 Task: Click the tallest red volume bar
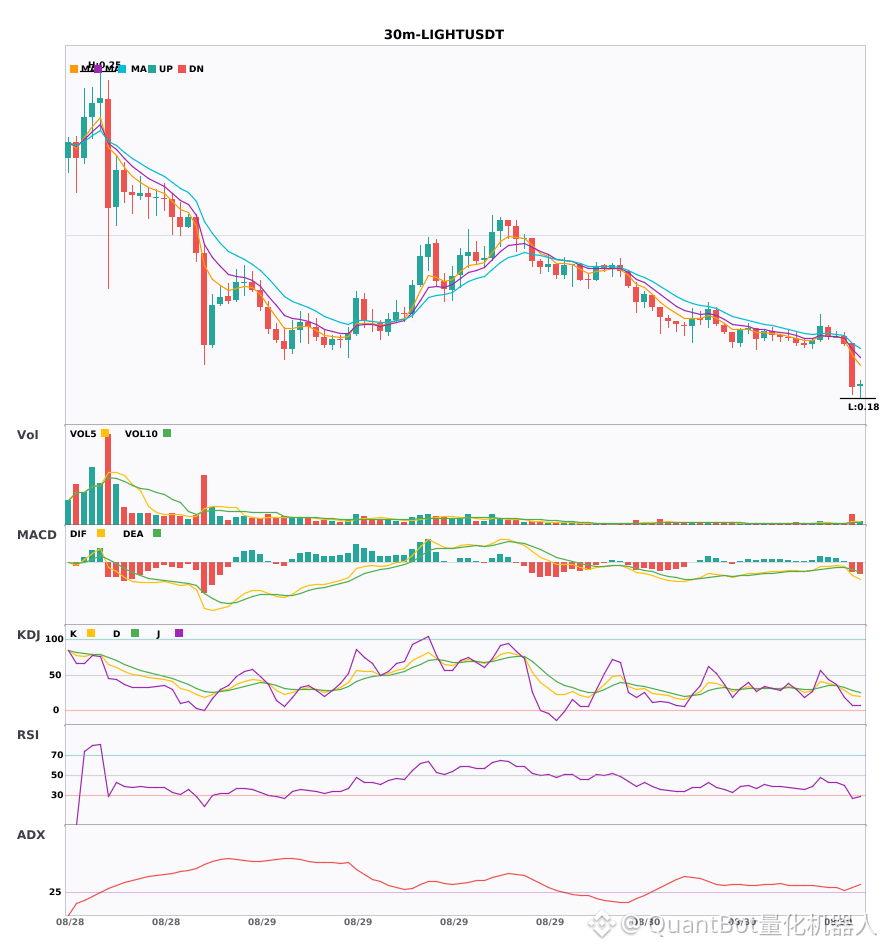pyautogui.click(x=108, y=479)
